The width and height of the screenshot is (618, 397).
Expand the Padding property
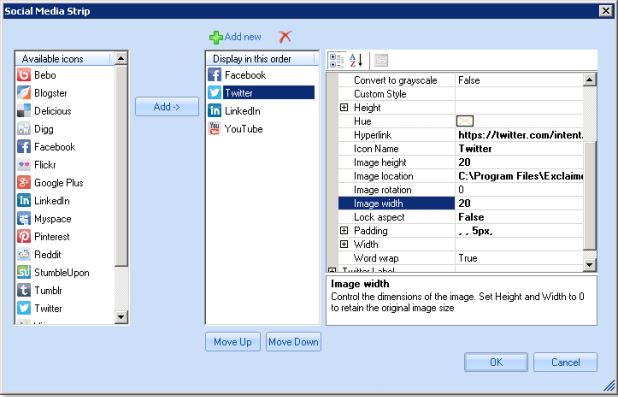(x=344, y=231)
